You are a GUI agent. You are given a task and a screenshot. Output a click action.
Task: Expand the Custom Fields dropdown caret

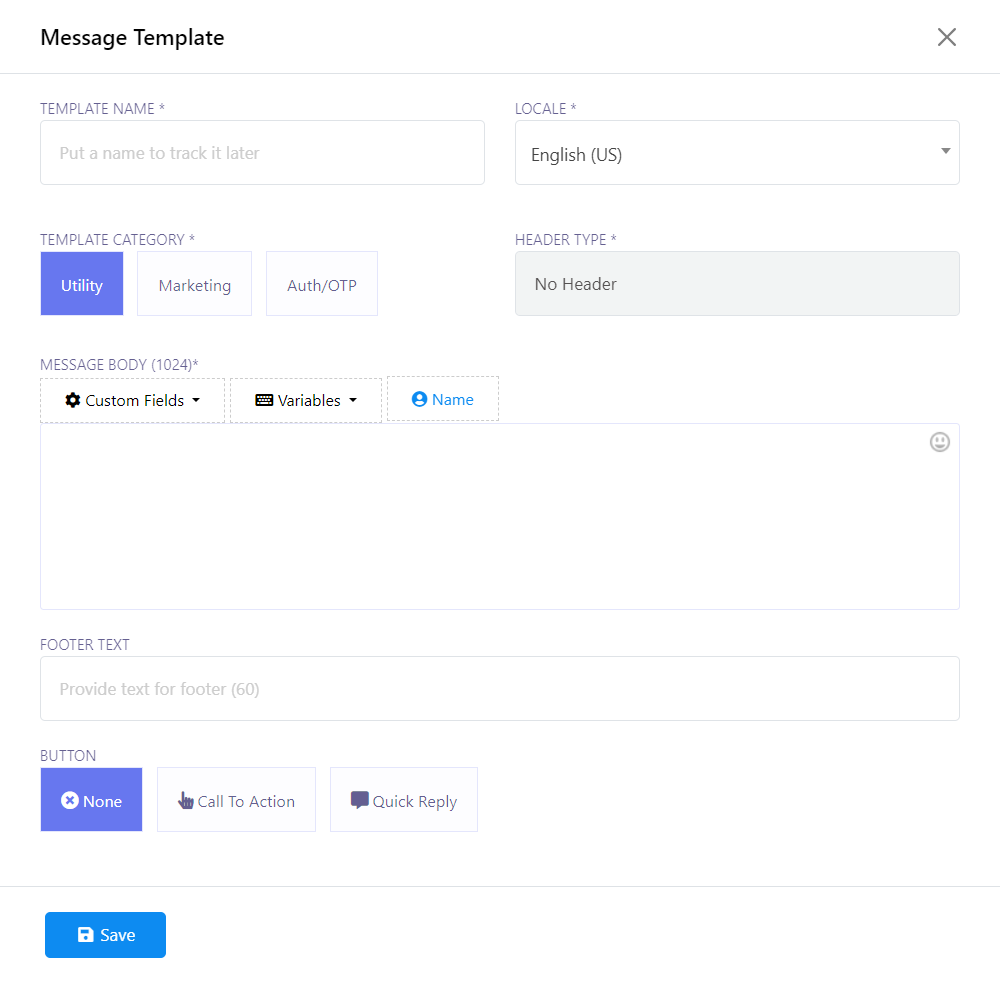pyautogui.click(x=196, y=400)
